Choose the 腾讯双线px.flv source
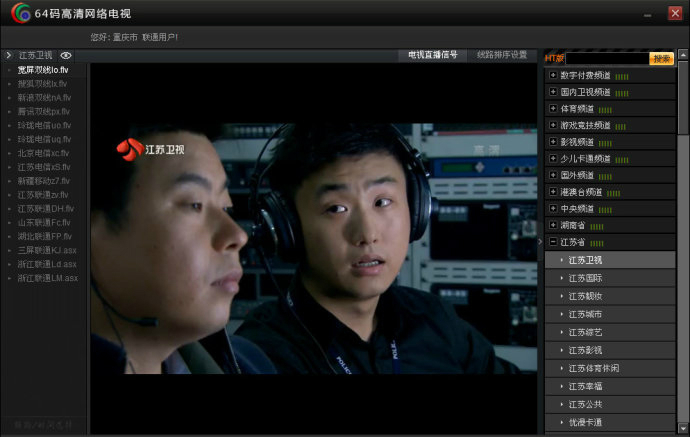 point(44,112)
